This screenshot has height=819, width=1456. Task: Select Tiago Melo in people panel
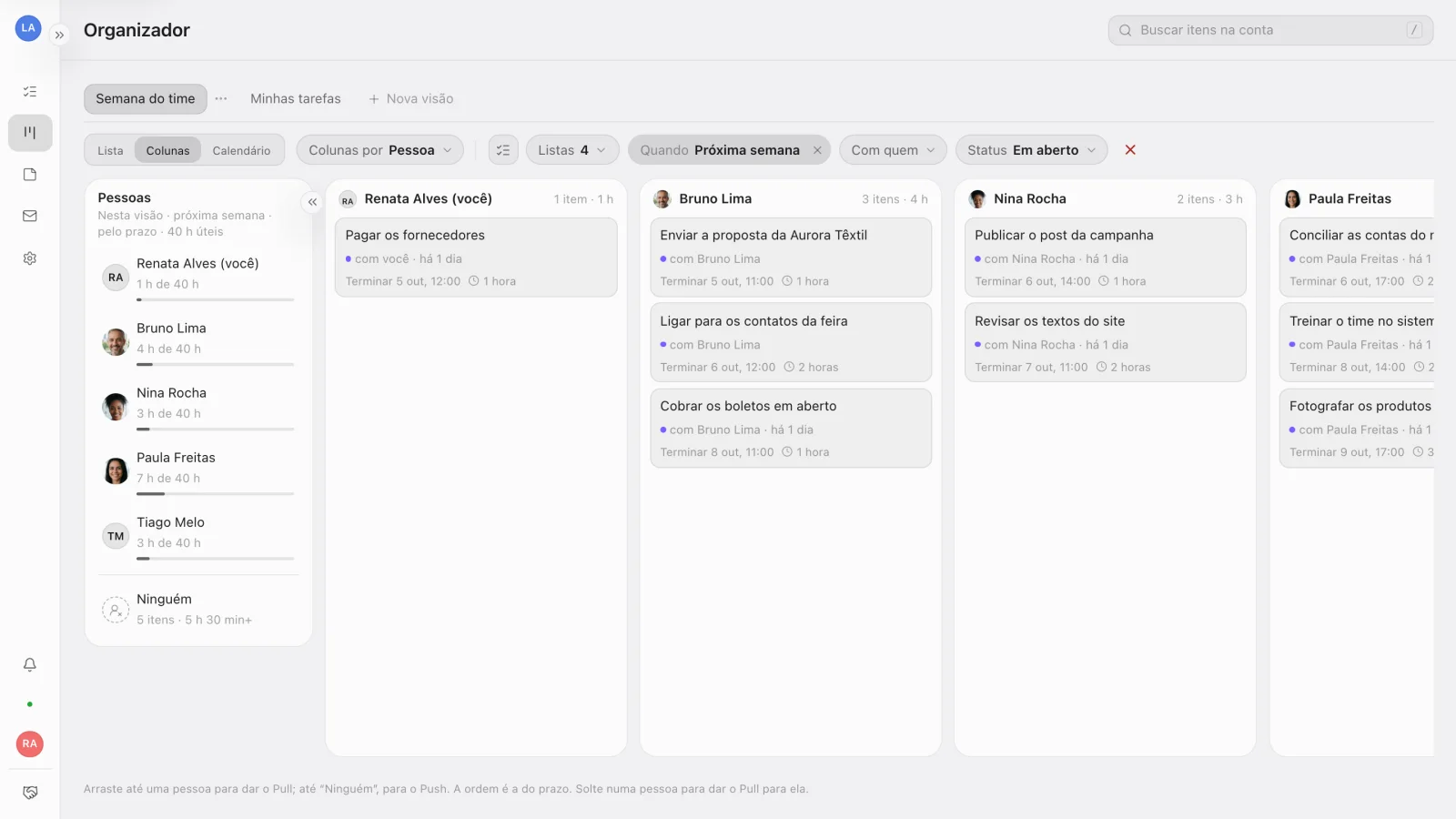[x=198, y=536]
